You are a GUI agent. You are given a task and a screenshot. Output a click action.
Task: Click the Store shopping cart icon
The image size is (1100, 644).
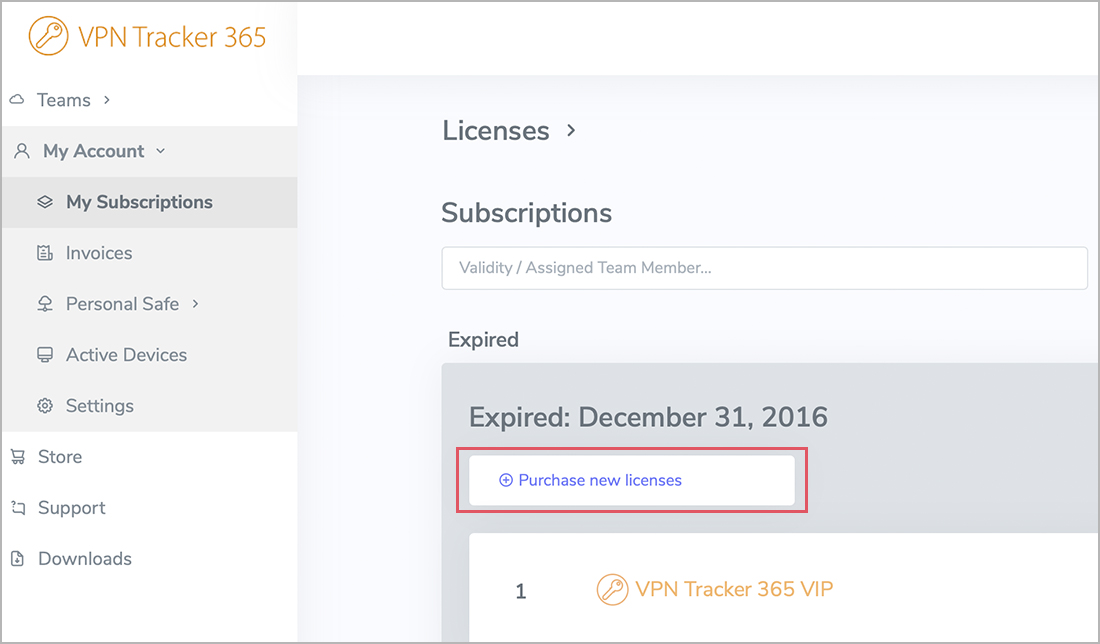pyautogui.click(x=17, y=457)
